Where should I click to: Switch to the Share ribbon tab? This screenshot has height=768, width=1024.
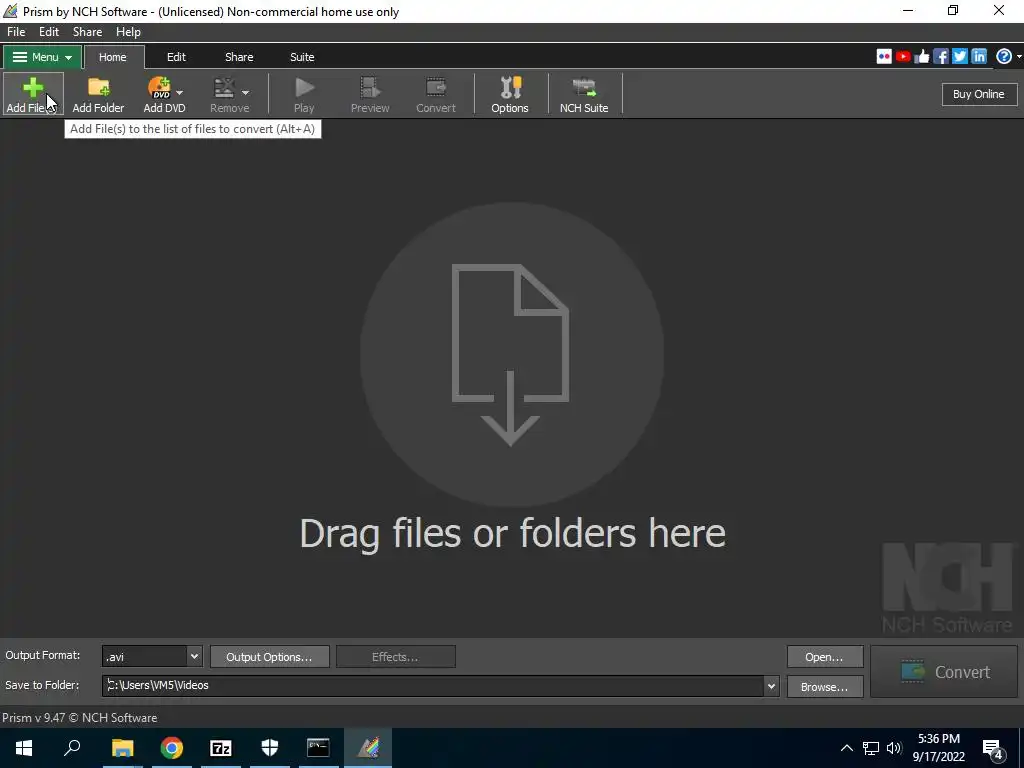239,57
